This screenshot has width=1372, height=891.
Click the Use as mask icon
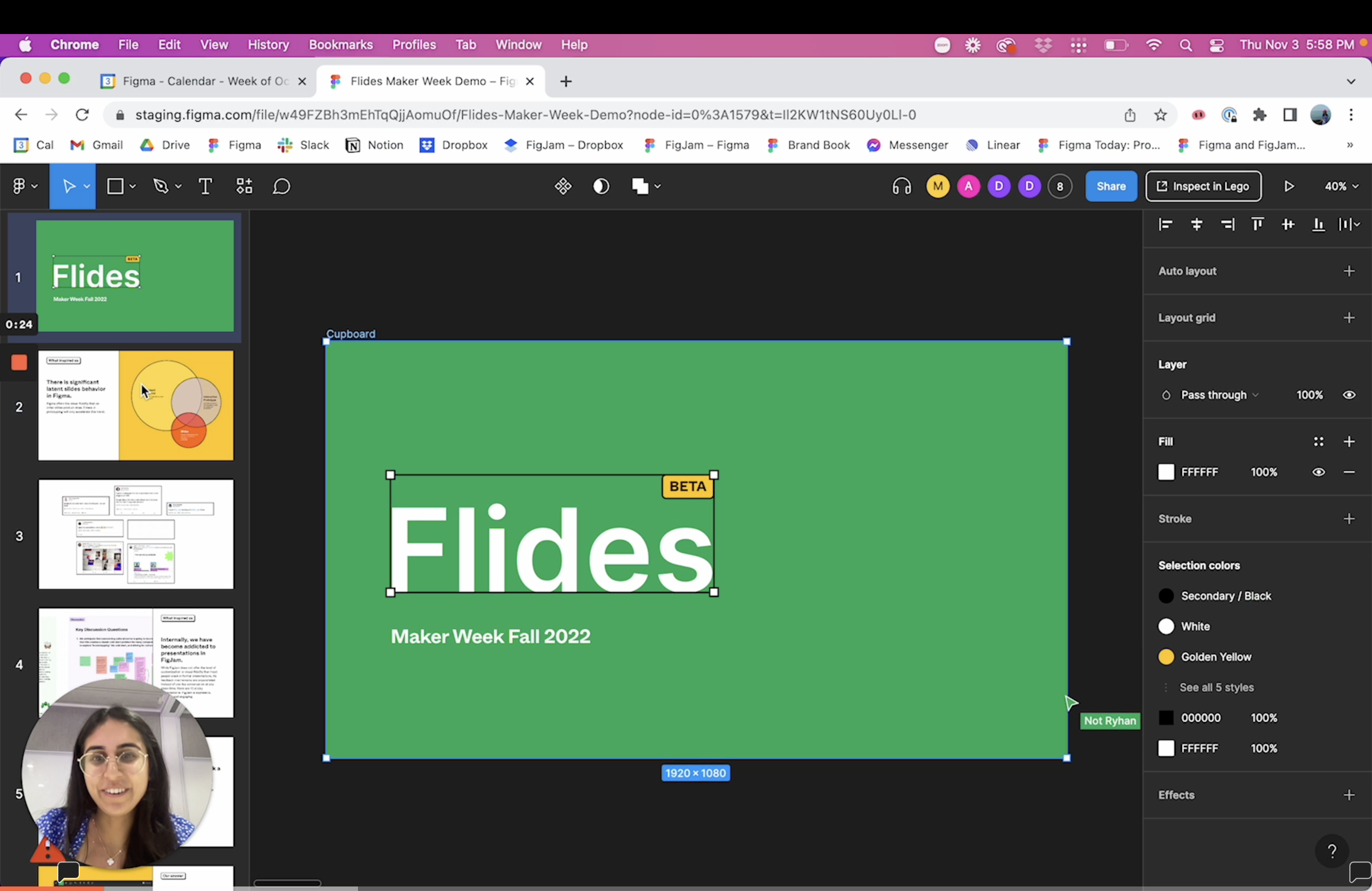(x=601, y=186)
